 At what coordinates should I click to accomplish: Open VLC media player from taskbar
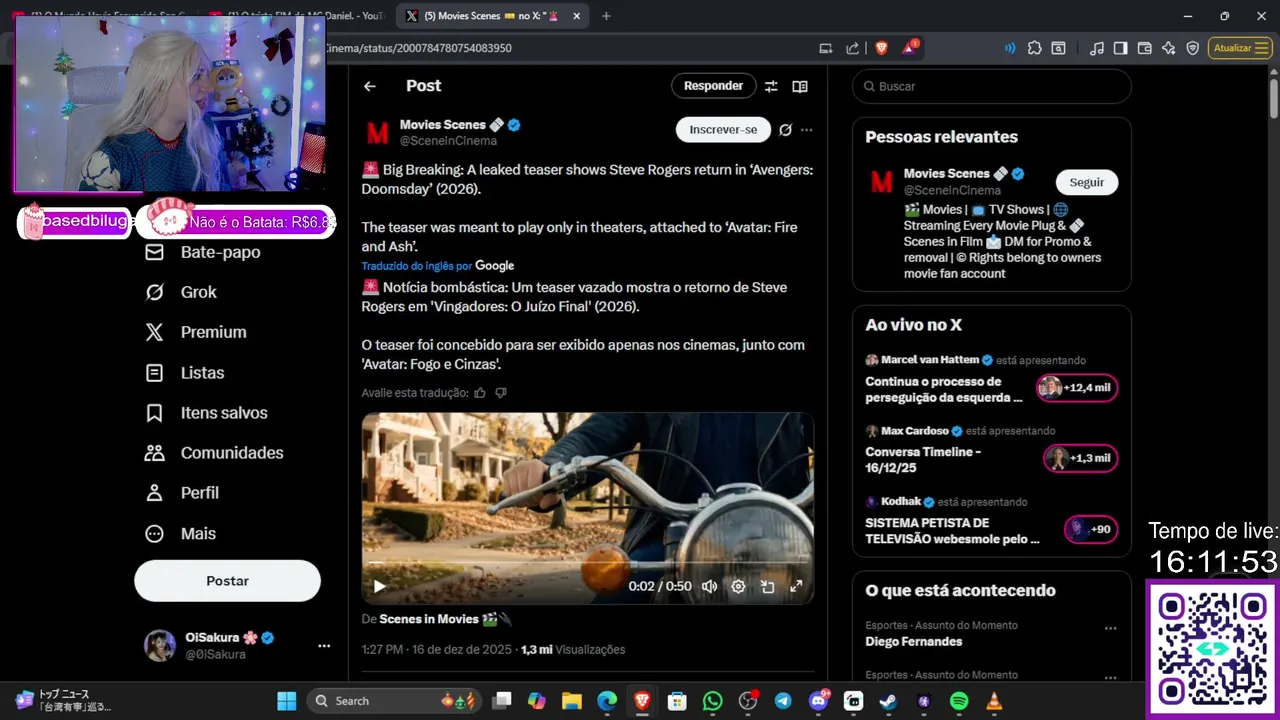[993, 701]
